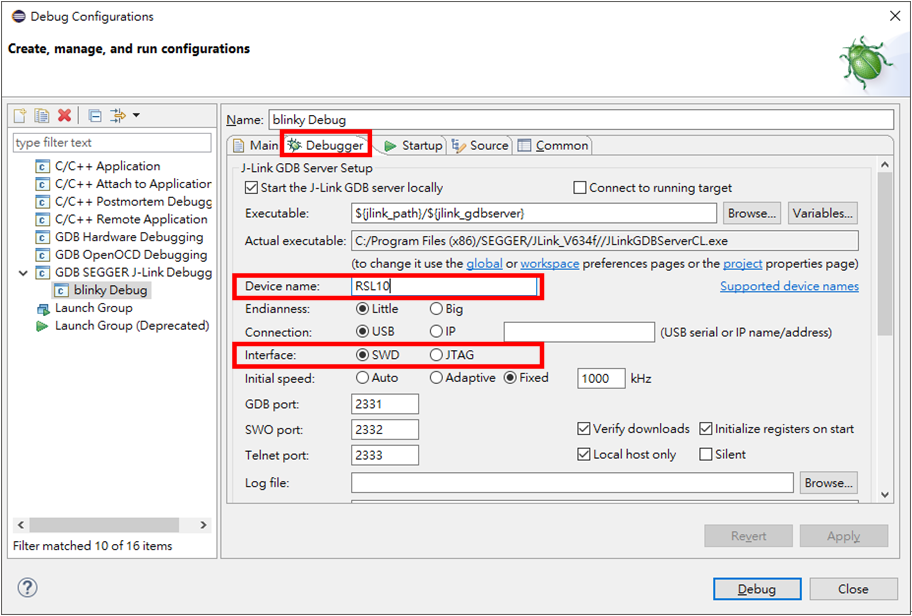Click the help question mark icon
This screenshot has width=912, height=616.
click(27, 589)
